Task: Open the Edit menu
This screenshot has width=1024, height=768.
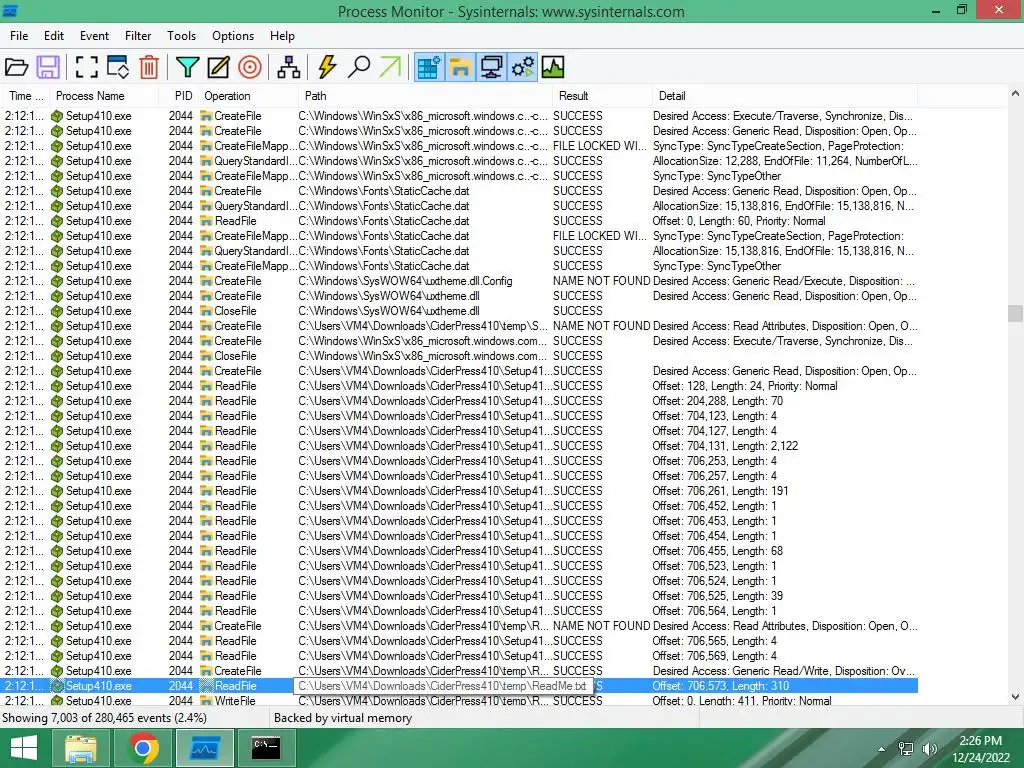Action: tap(54, 36)
